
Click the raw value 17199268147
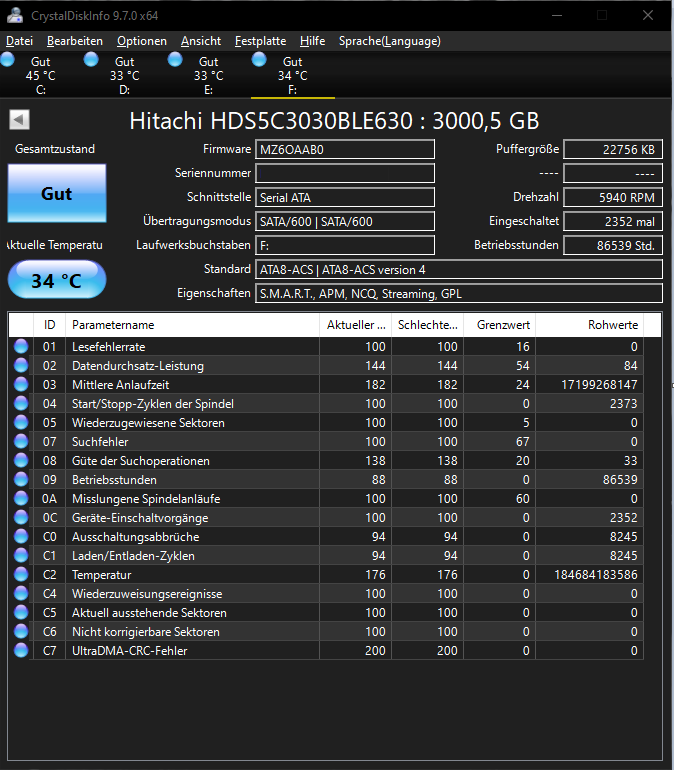pyautogui.click(x=599, y=385)
